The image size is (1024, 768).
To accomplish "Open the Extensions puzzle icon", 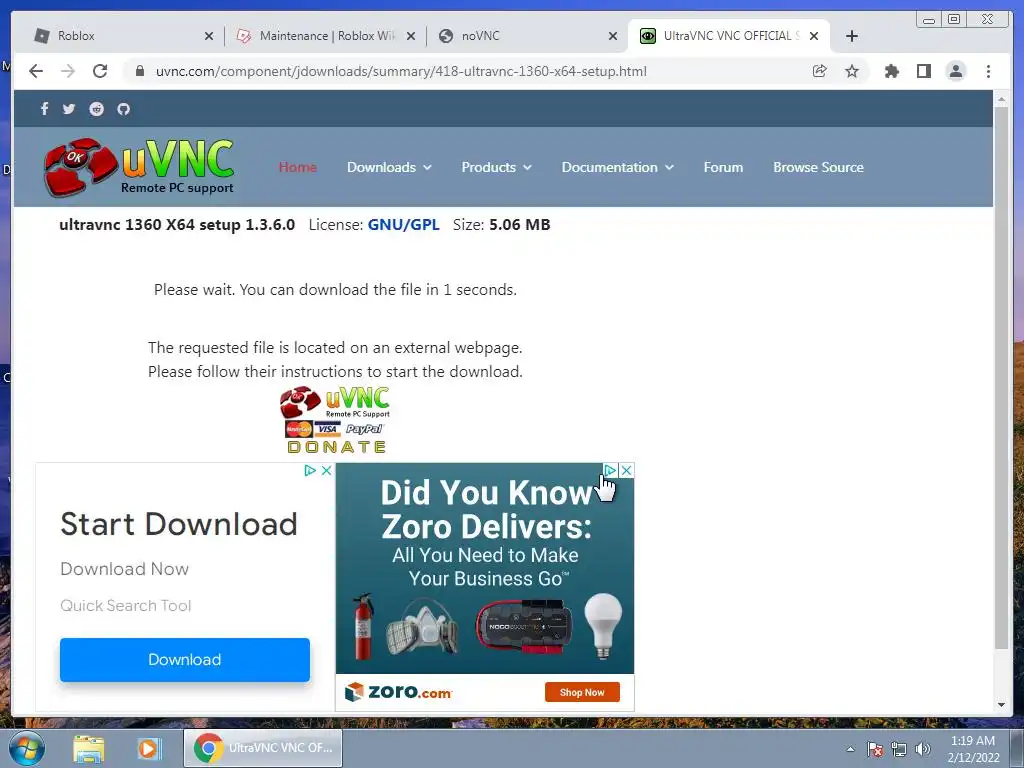I will click(891, 71).
